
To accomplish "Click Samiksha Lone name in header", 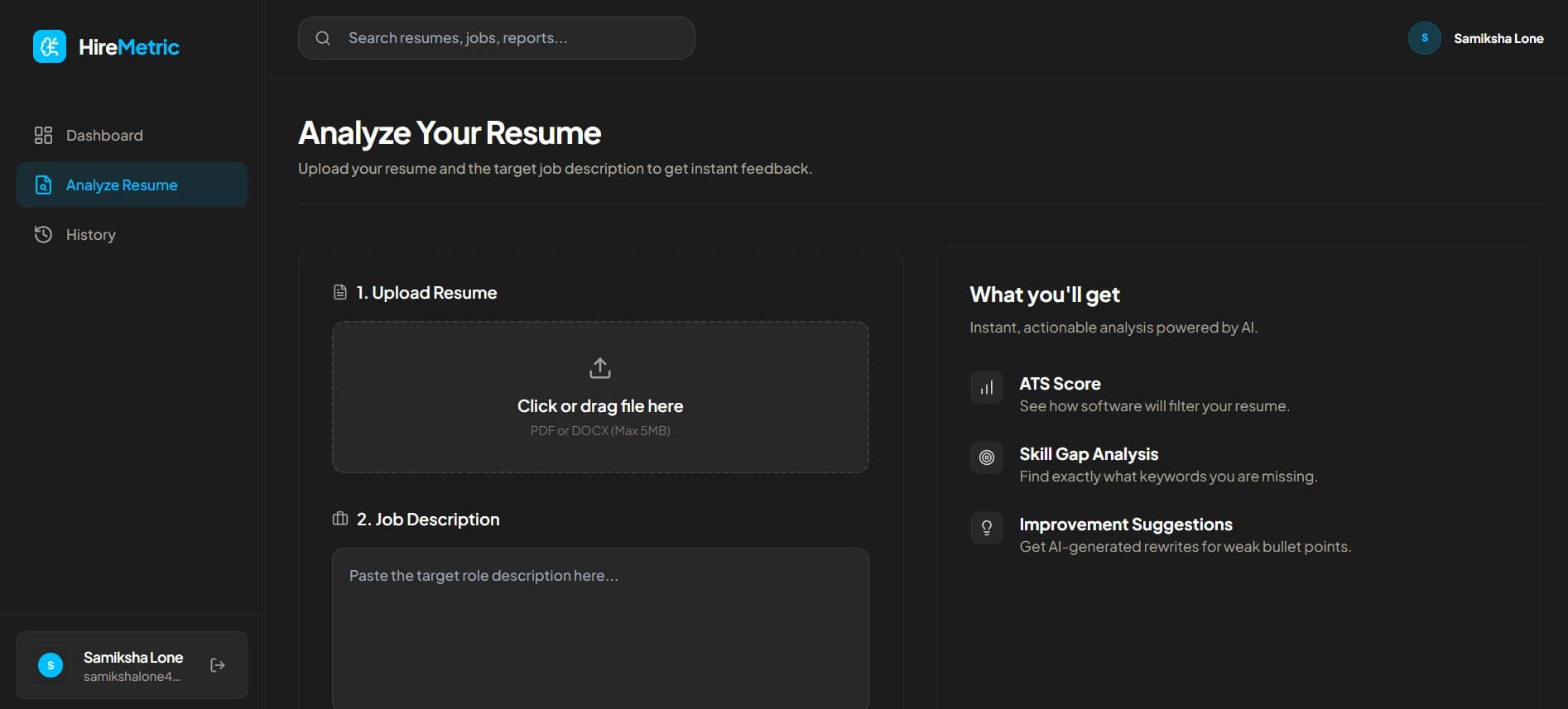I will [1498, 38].
